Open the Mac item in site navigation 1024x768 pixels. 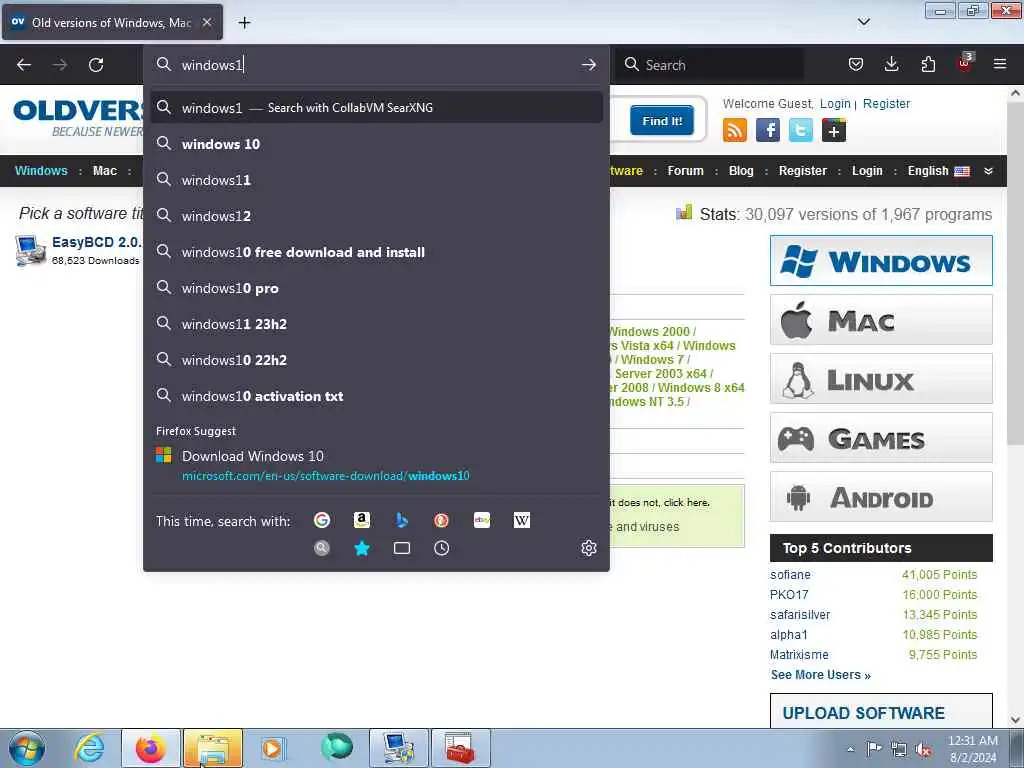point(104,170)
